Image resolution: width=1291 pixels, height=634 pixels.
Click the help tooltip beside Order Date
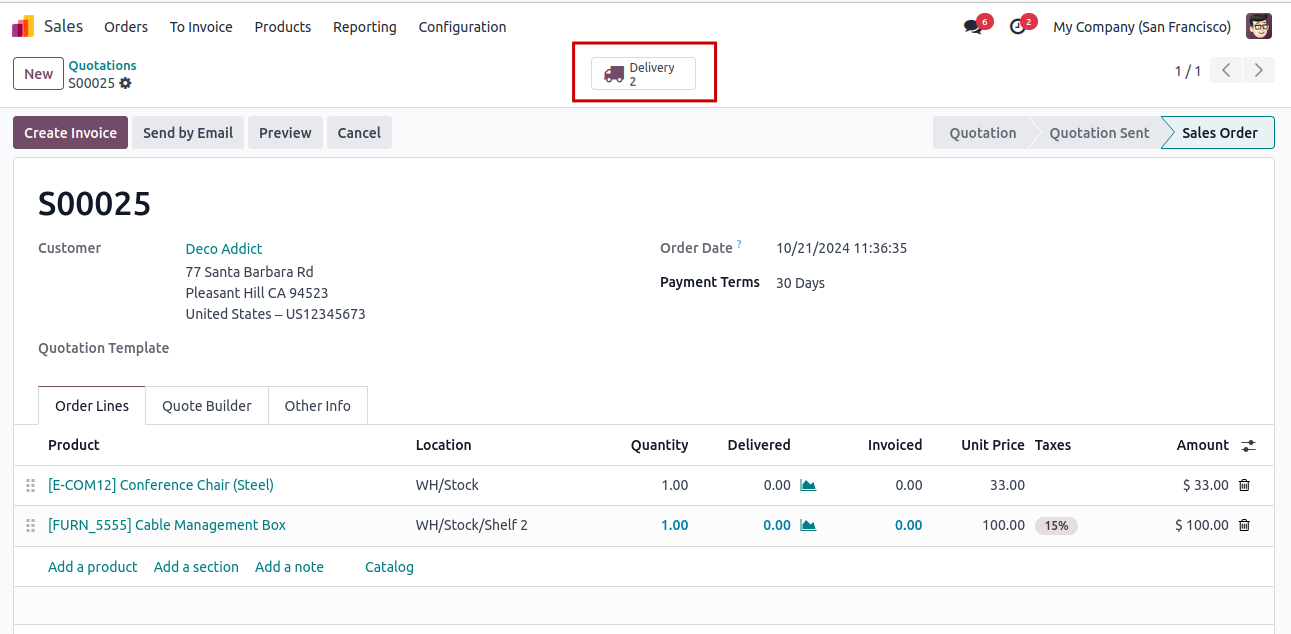pyautogui.click(x=739, y=244)
